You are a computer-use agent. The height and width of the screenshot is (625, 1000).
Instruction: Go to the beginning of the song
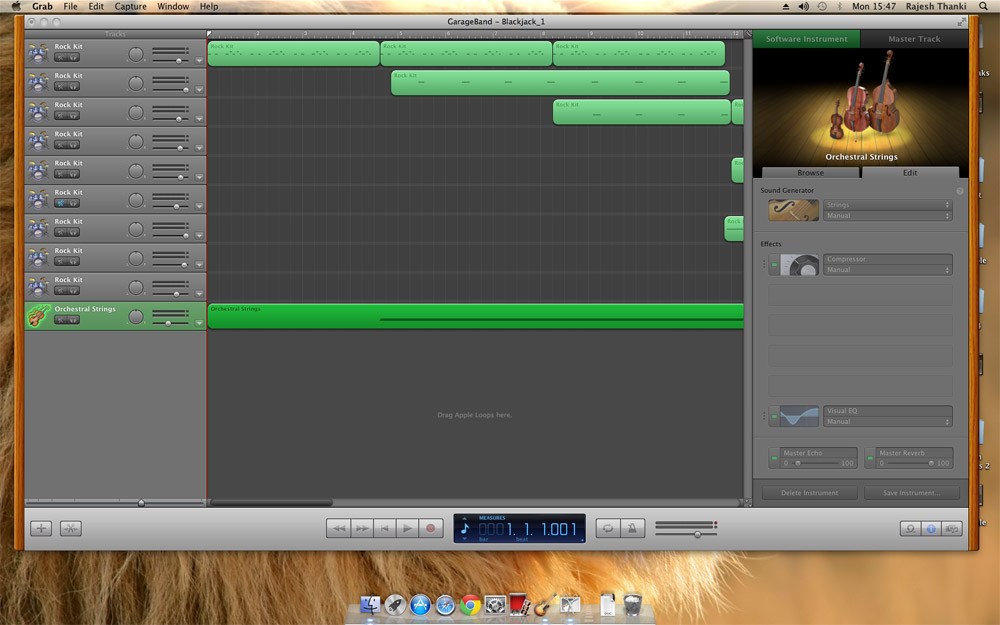[x=385, y=528]
